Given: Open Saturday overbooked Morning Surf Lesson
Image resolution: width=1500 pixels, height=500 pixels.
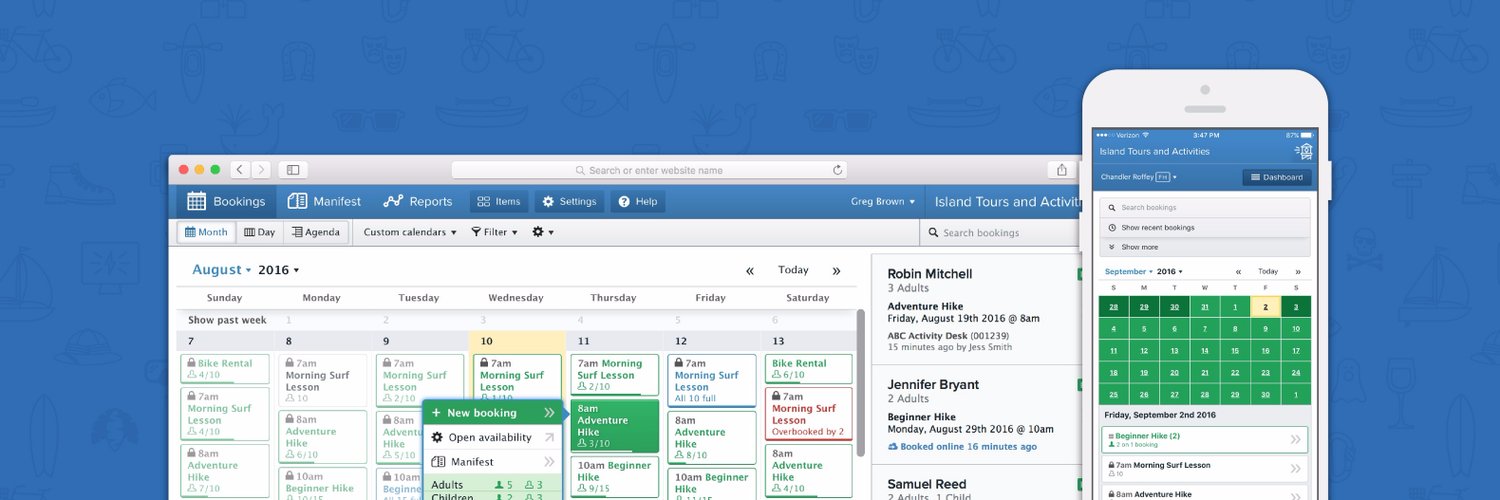Looking at the screenshot, I should tap(809, 414).
